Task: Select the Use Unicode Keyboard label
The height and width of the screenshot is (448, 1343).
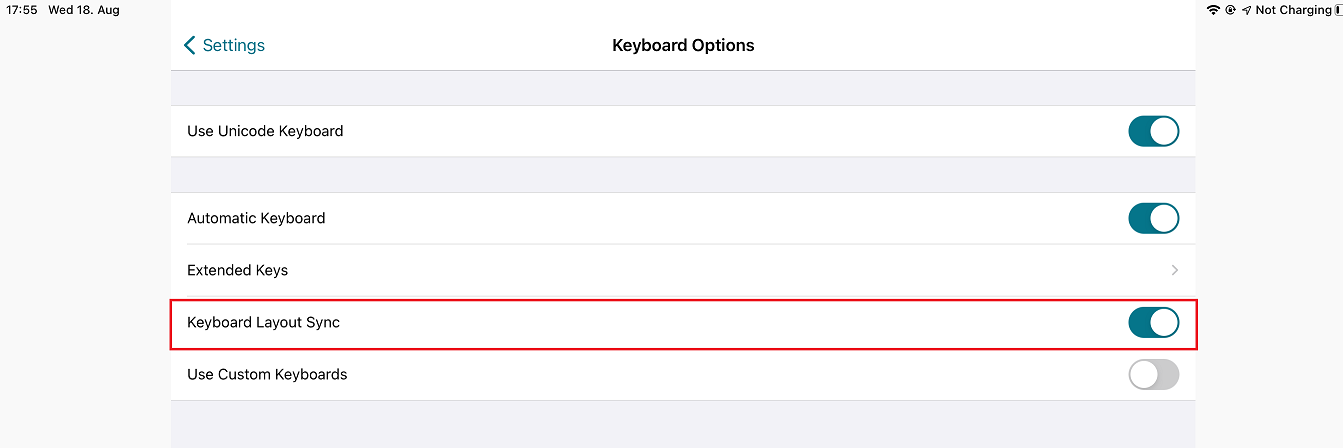Action: (x=265, y=131)
